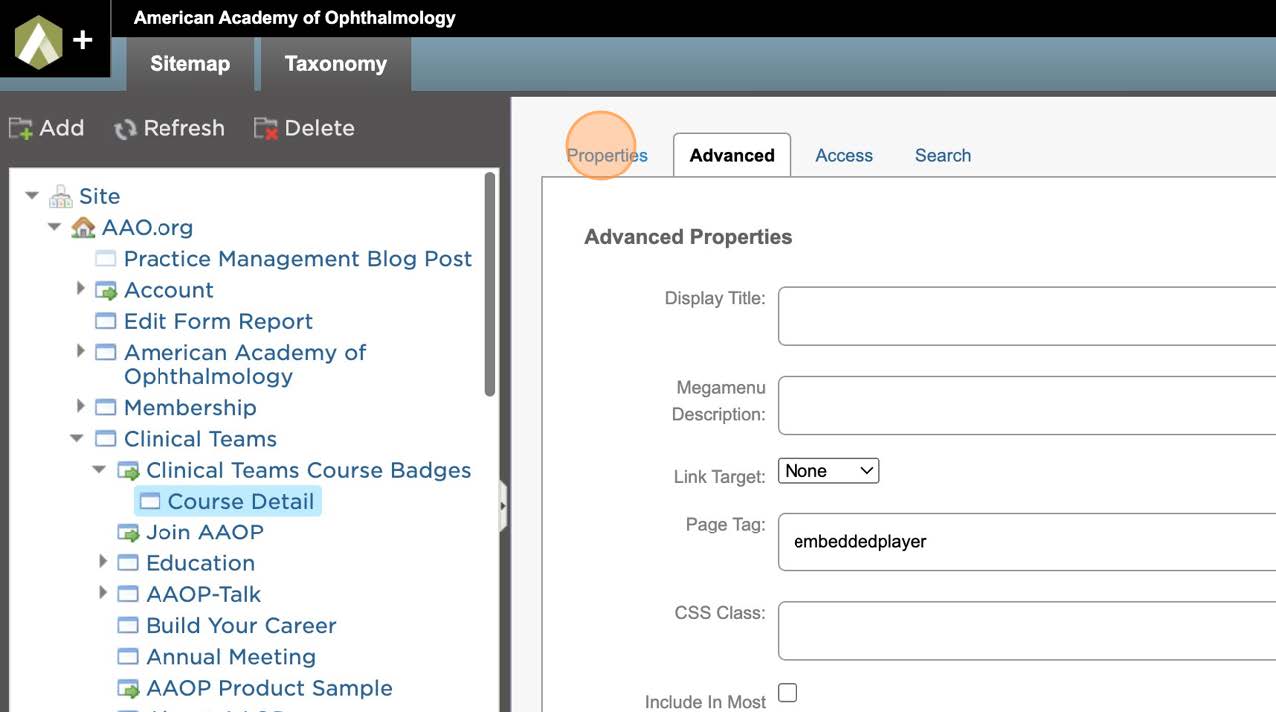The image size is (1276, 712).
Task: Click the Annual Meeting page icon
Action: click(128, 656)
